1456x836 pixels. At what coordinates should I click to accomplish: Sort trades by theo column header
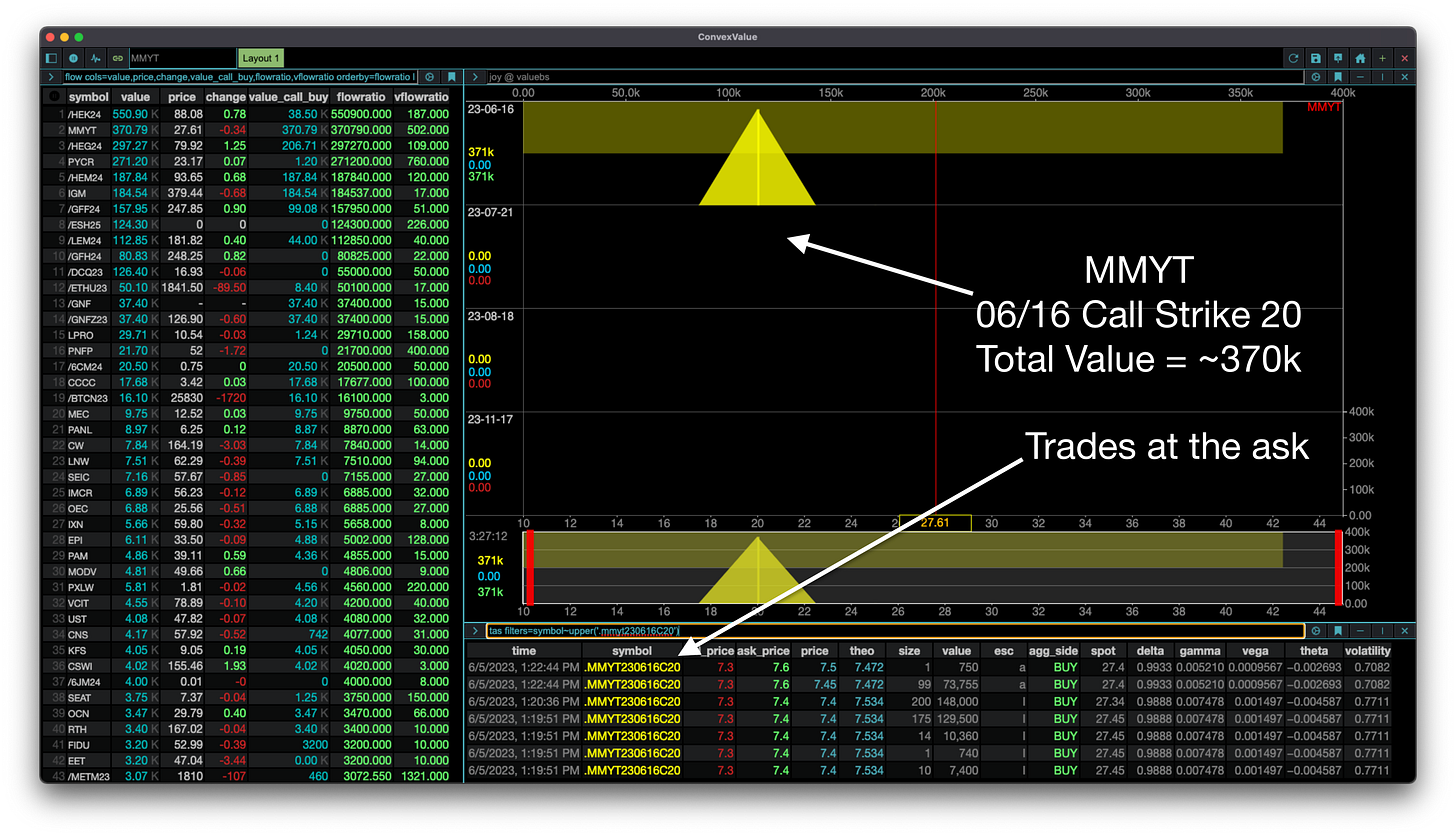861,651
